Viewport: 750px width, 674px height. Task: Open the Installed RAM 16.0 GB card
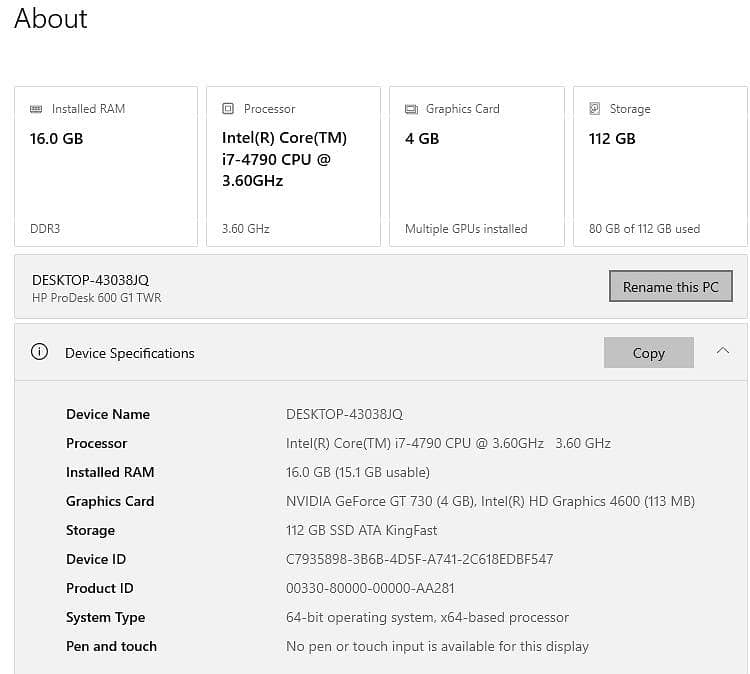(x=106, y=166)
